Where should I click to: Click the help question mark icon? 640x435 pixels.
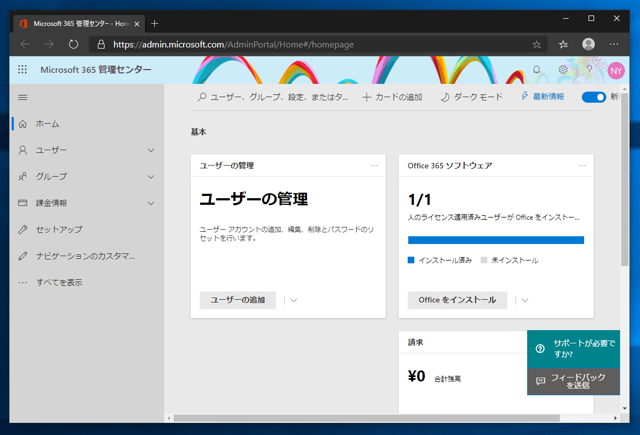pos(589,70)
